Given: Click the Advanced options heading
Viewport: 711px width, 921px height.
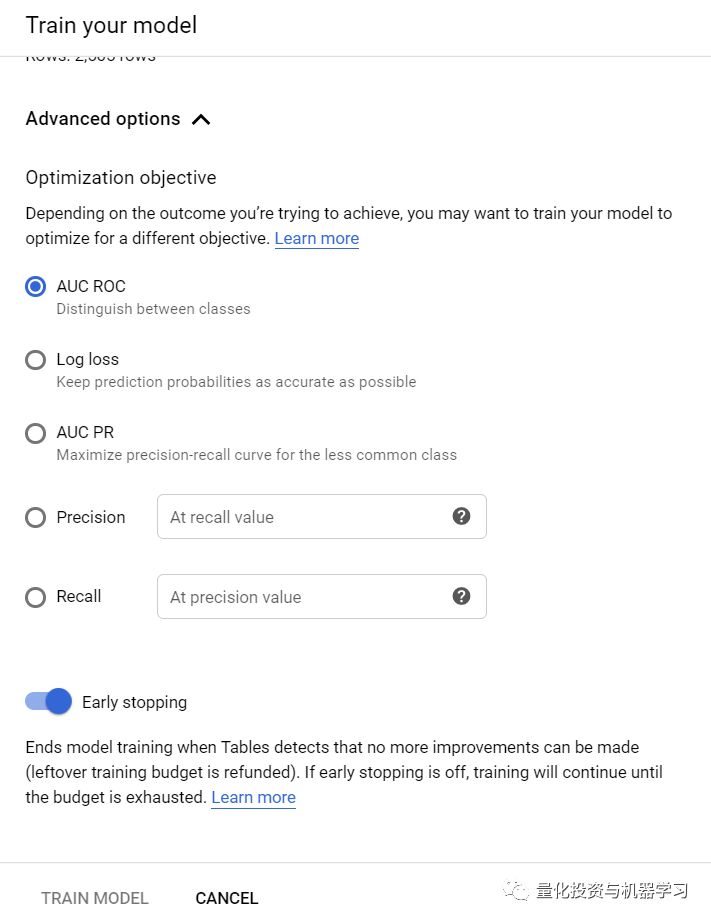Looking at the screenshot, I should point(103,119).
